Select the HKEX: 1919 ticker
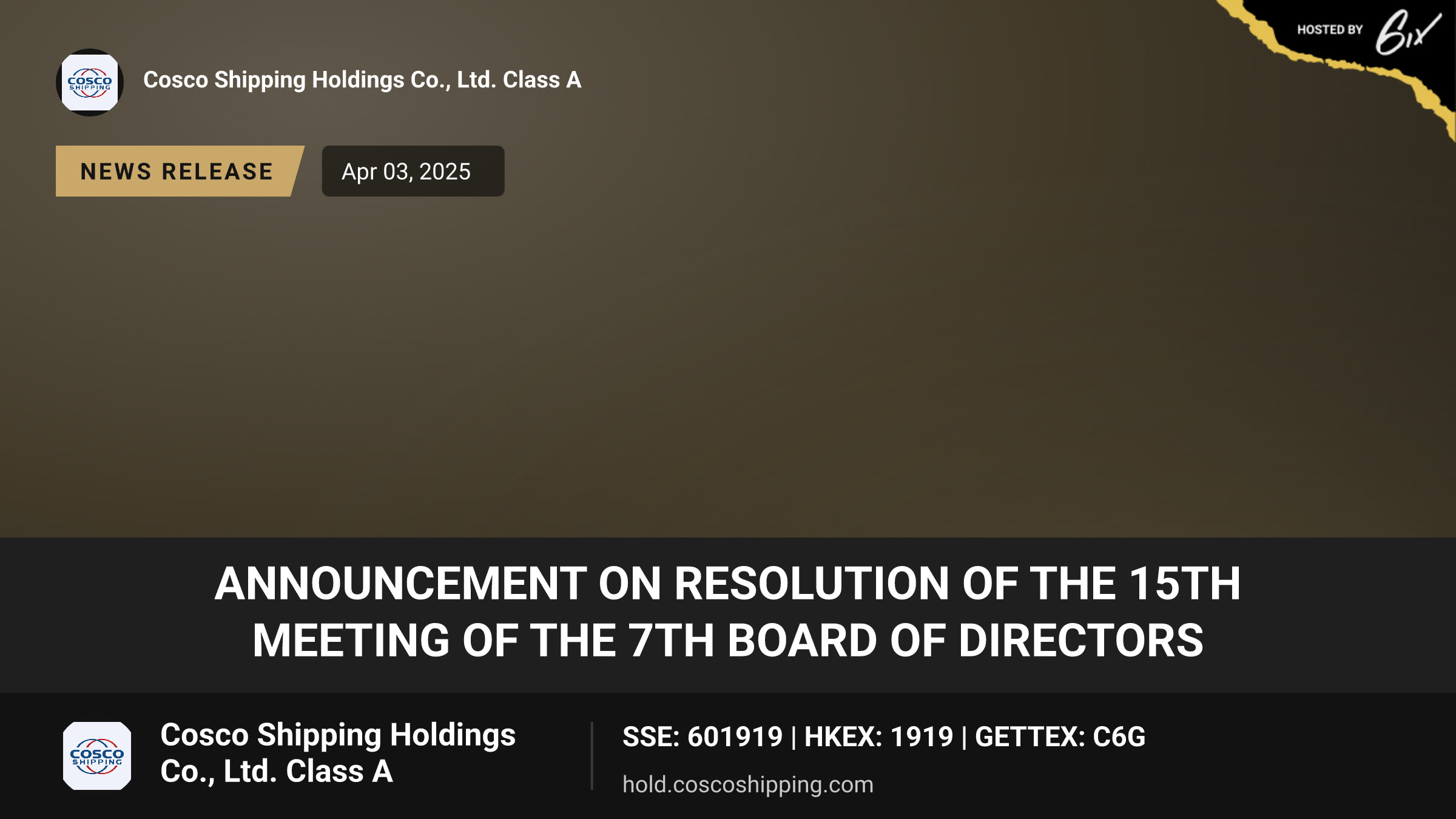Image resolution: width=1456 pixels, height=819 pixels. click(878, 737)
